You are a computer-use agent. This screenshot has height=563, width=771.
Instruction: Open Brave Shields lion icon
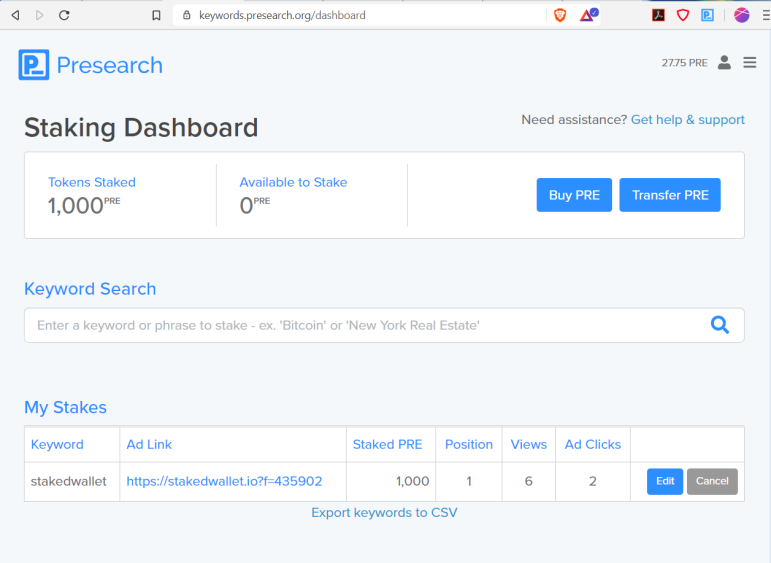[560, 15]
